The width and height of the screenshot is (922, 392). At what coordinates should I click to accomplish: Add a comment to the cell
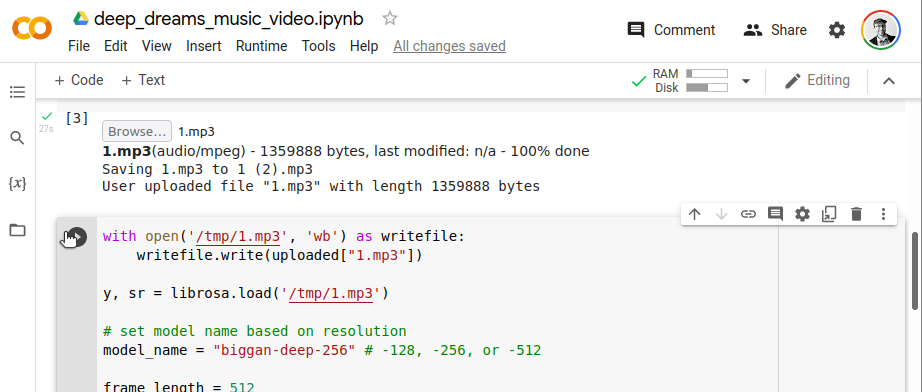(775, 214)
